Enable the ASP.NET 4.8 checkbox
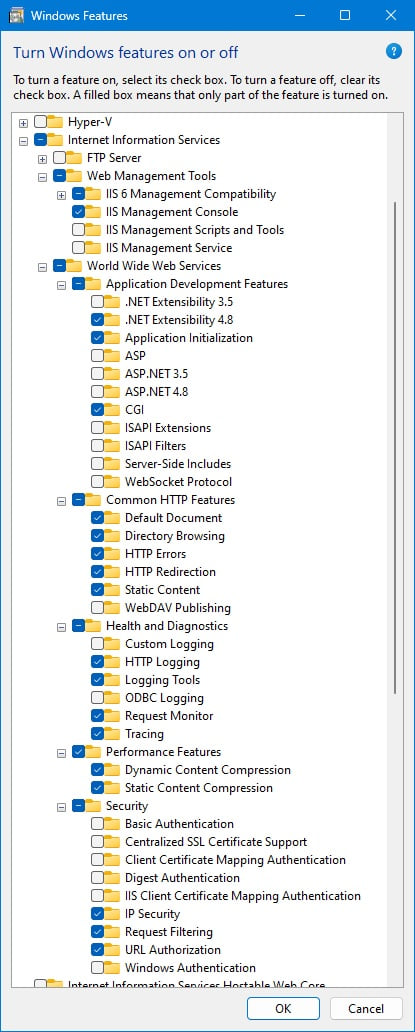 point(97,392)
